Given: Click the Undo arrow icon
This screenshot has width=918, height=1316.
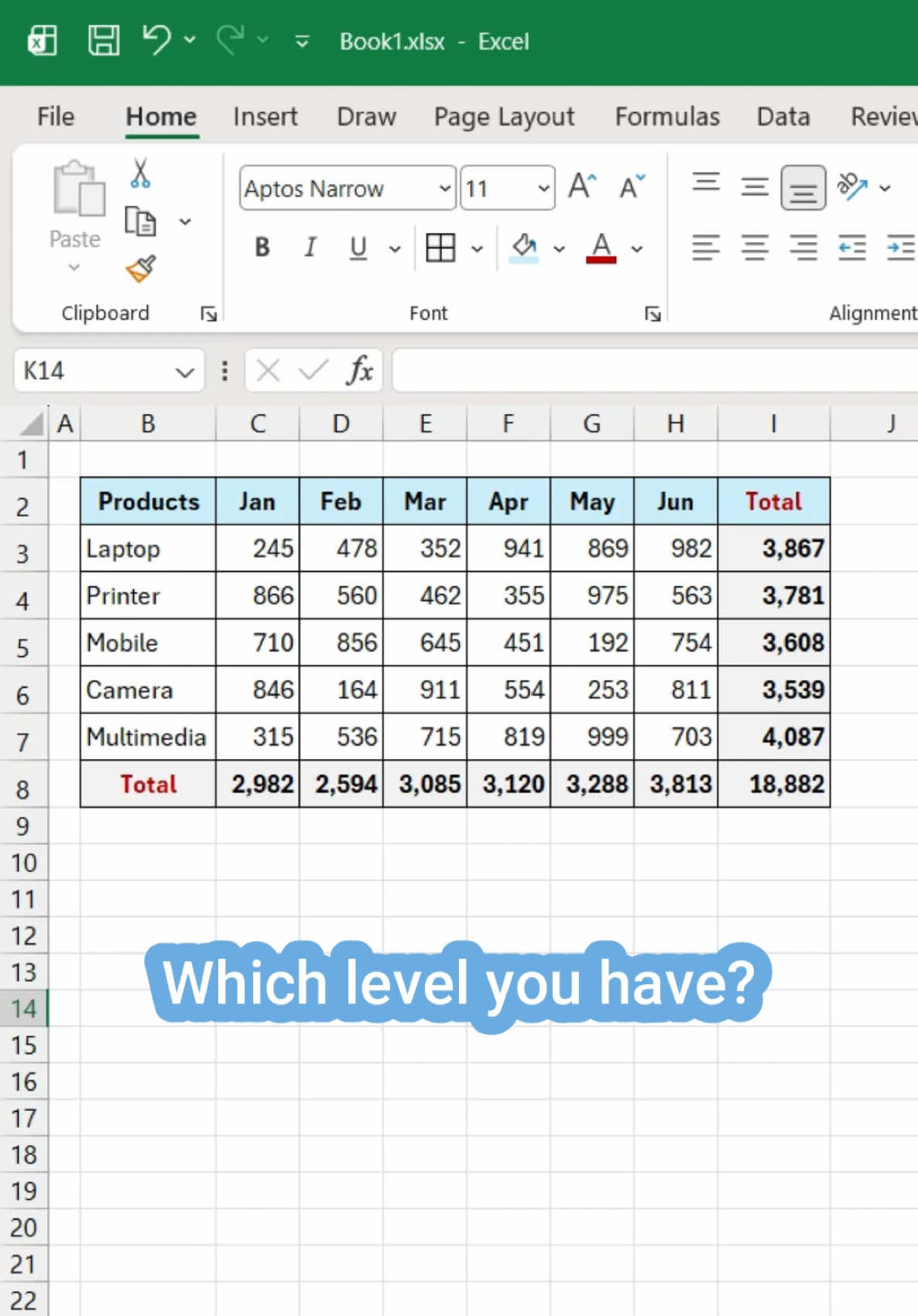Looking at the screenshot, I should (157, 39).
